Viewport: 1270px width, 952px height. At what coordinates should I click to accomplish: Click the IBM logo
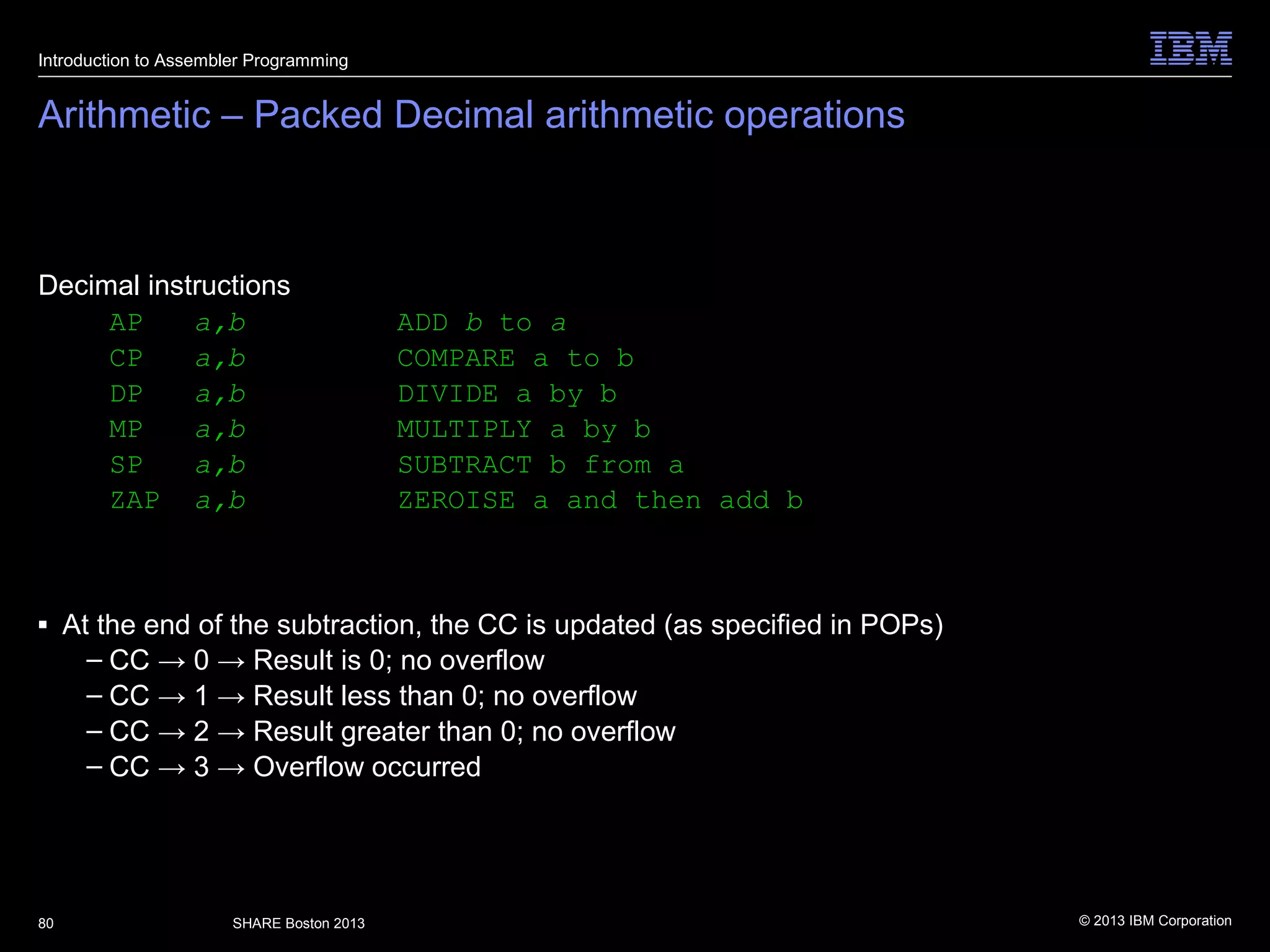click(x=1190, y=48)
